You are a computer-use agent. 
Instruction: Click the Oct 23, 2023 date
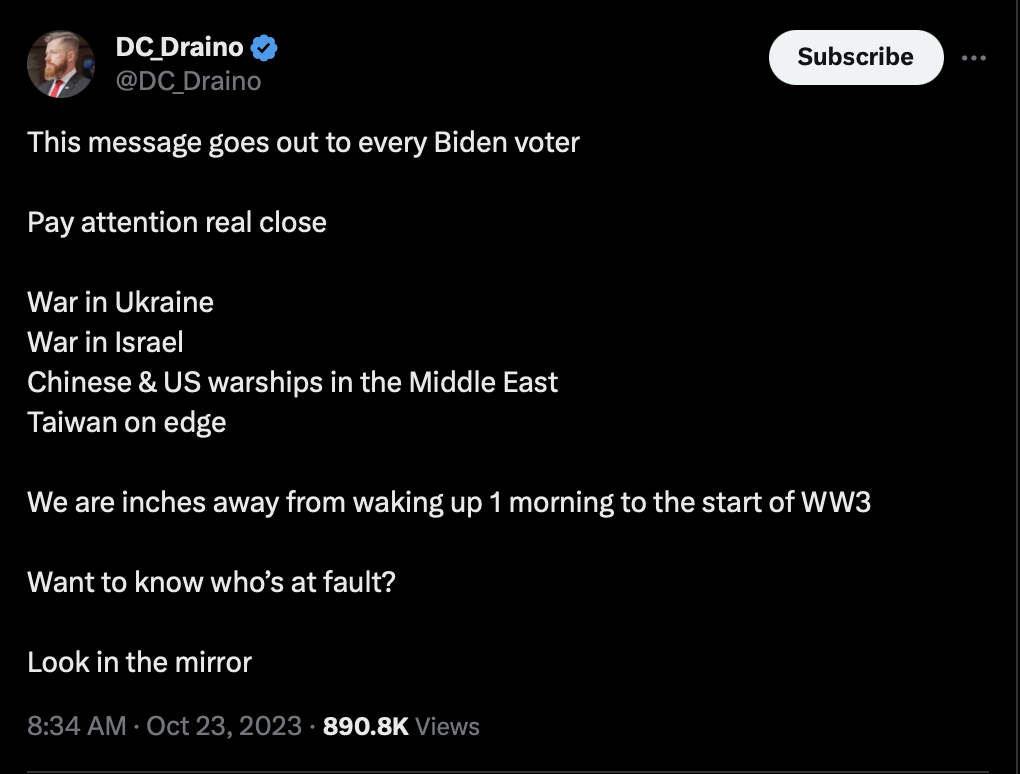point(224,726)
